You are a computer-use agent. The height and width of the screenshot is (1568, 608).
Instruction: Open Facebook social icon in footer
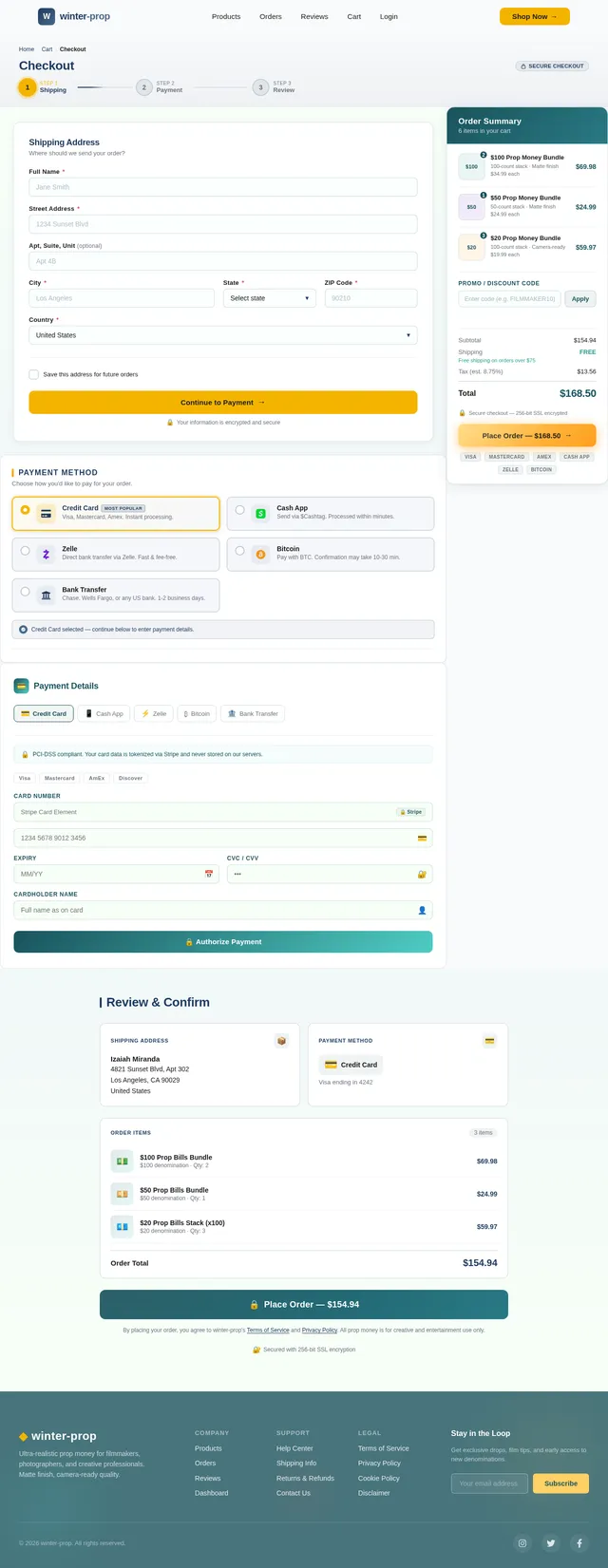[579, 1543]
